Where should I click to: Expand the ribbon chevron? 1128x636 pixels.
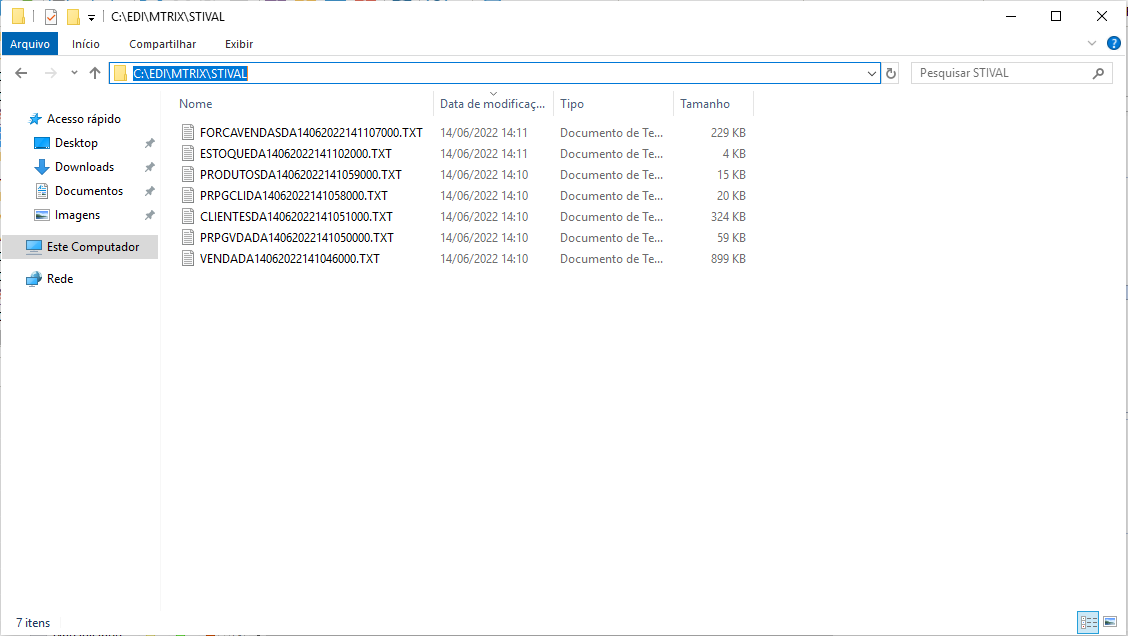click(x=1091, y=43)
